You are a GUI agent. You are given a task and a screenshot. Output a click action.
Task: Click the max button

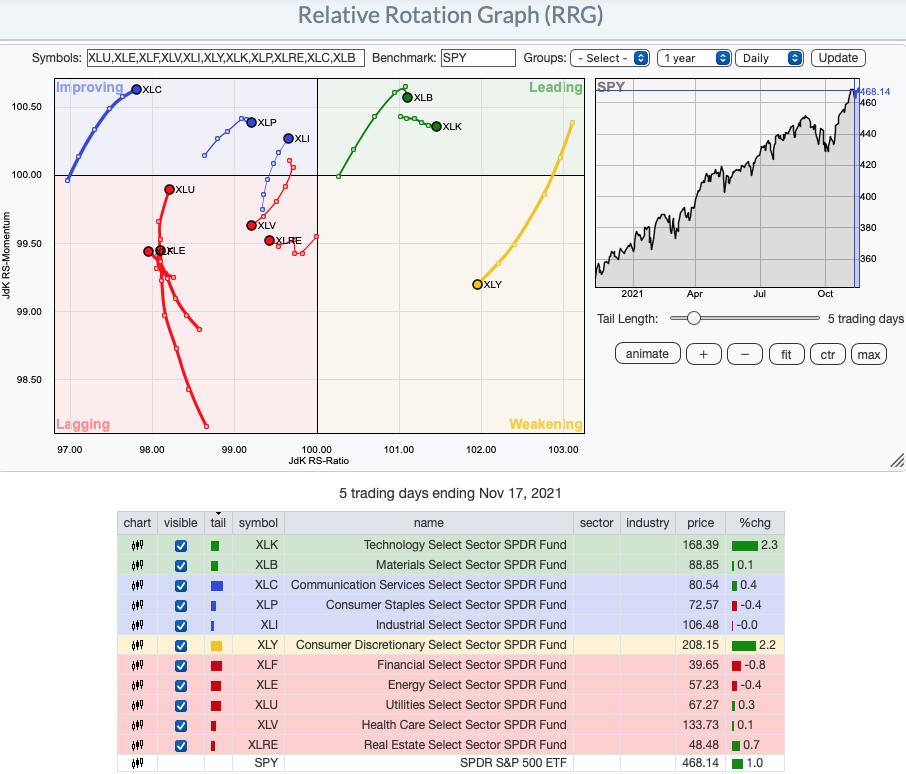(x=868, y=354)
